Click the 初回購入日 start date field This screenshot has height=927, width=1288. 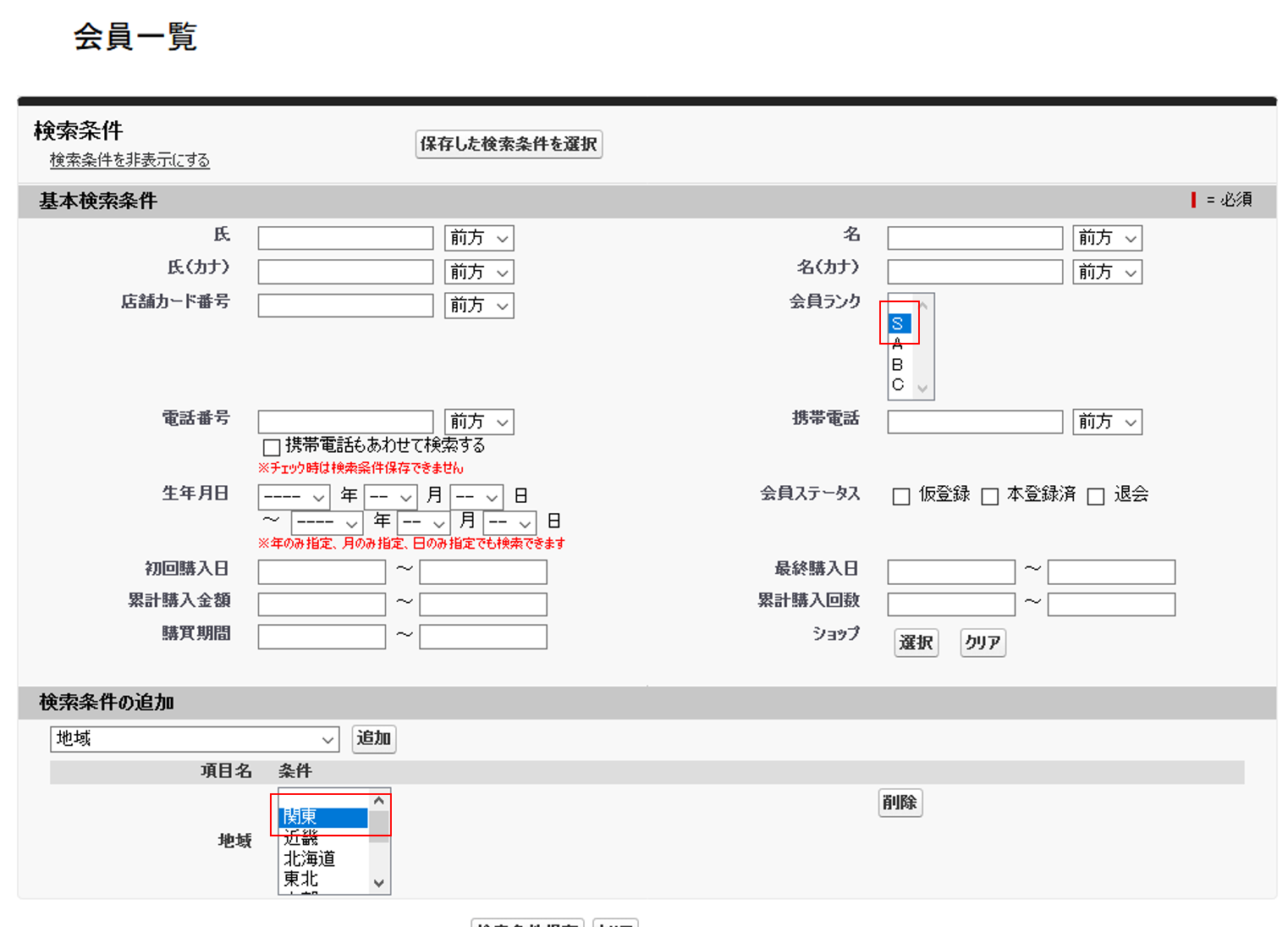[x=322, y=572]
